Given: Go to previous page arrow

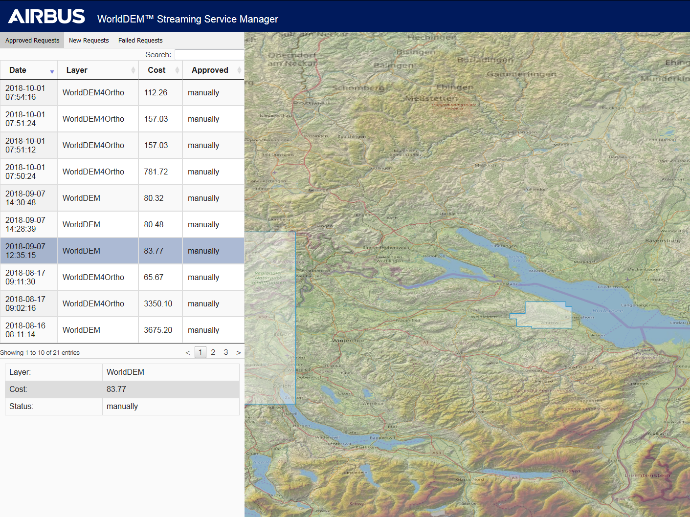Looking at the screenshot, I should click(188, 352).
